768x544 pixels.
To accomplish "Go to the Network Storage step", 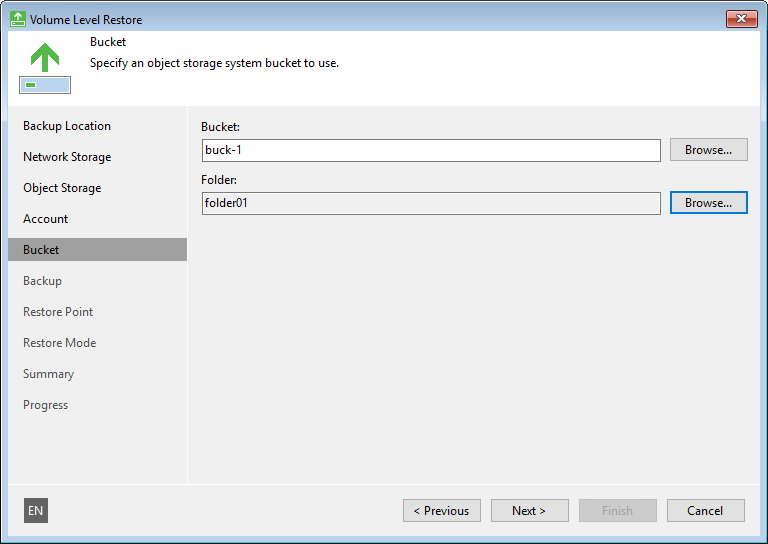I will (67, 157).
